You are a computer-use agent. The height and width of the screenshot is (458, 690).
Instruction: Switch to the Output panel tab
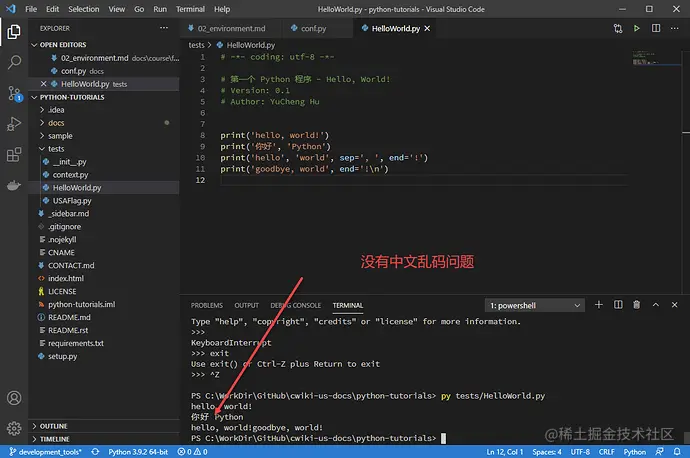point(246,305)
